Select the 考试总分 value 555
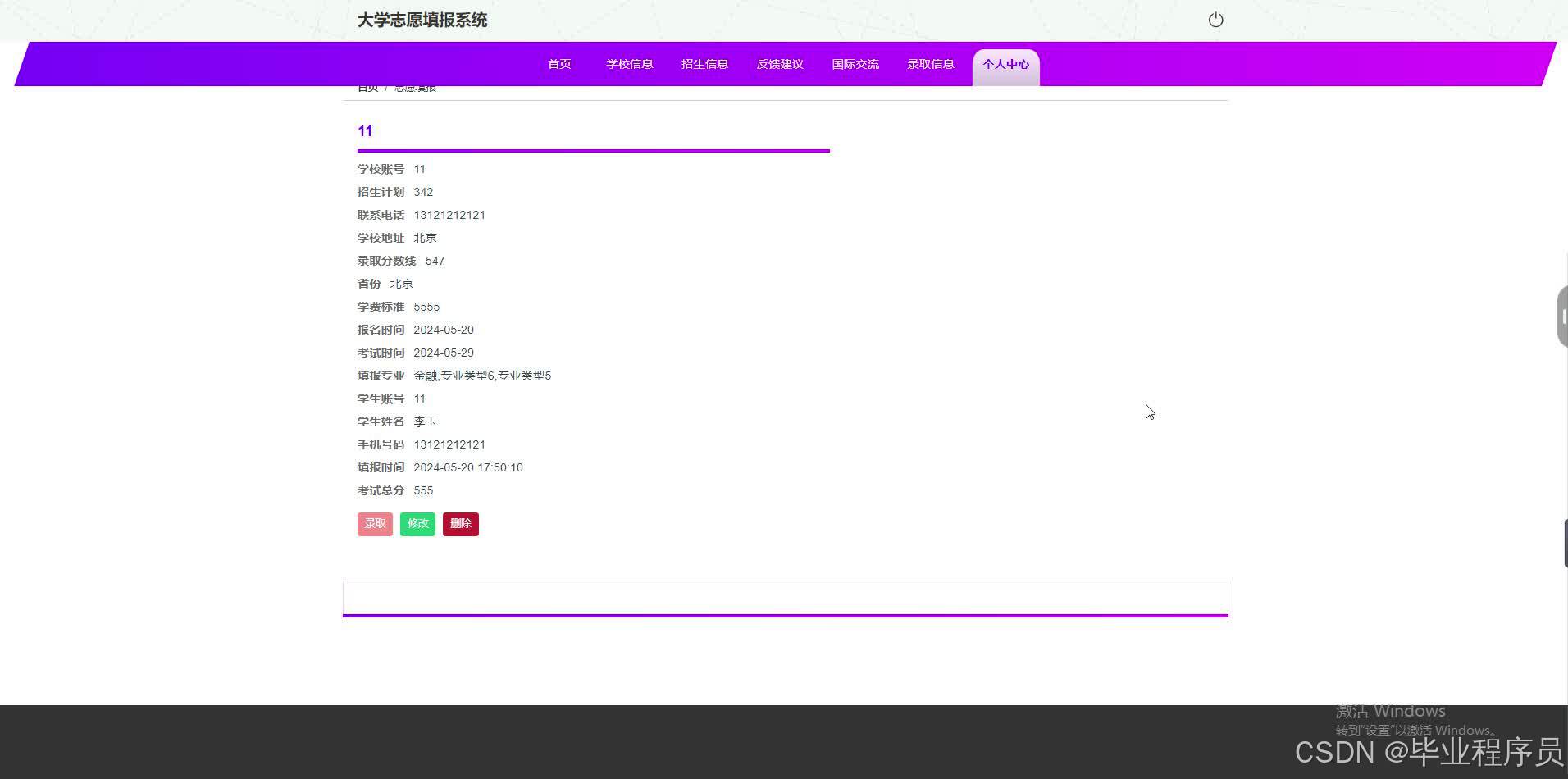Screen dimensions: 1568x779 tap(423, 490)
